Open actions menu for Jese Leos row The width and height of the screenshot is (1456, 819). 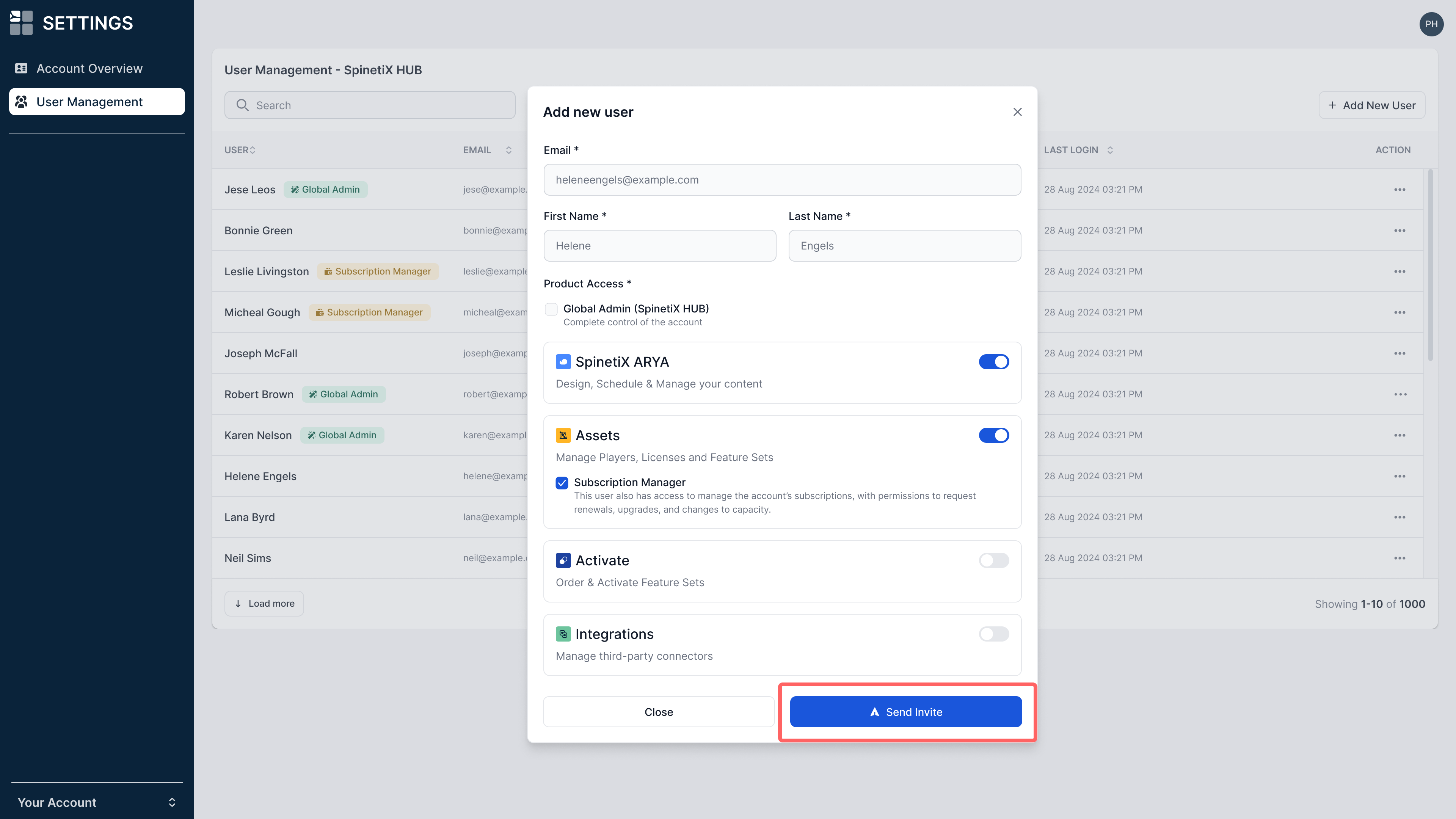coord(1400,189)
